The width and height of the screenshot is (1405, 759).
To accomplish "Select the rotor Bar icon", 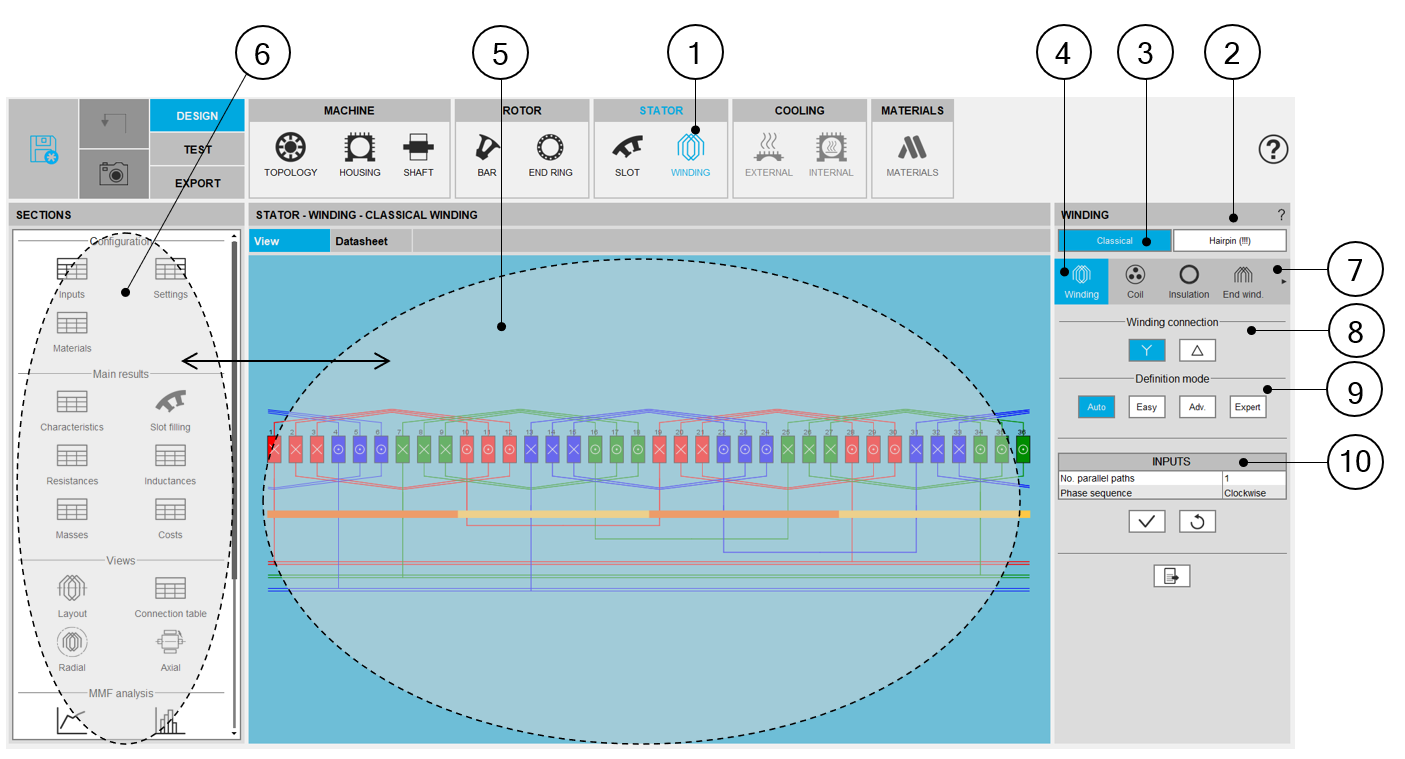I will pos(487,149).
